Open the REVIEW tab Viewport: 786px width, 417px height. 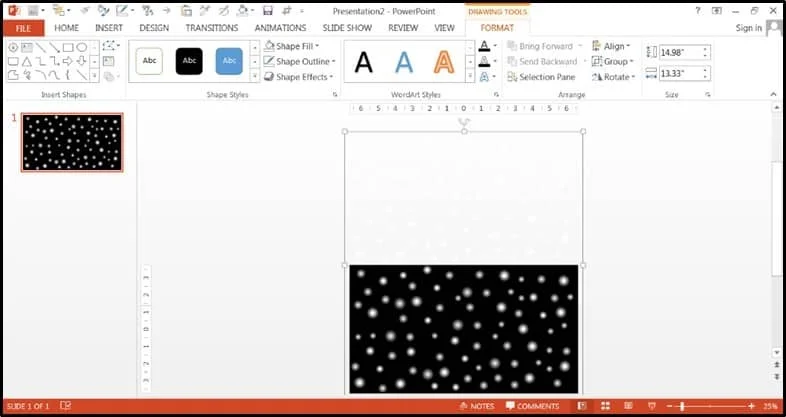pos(403,28)
